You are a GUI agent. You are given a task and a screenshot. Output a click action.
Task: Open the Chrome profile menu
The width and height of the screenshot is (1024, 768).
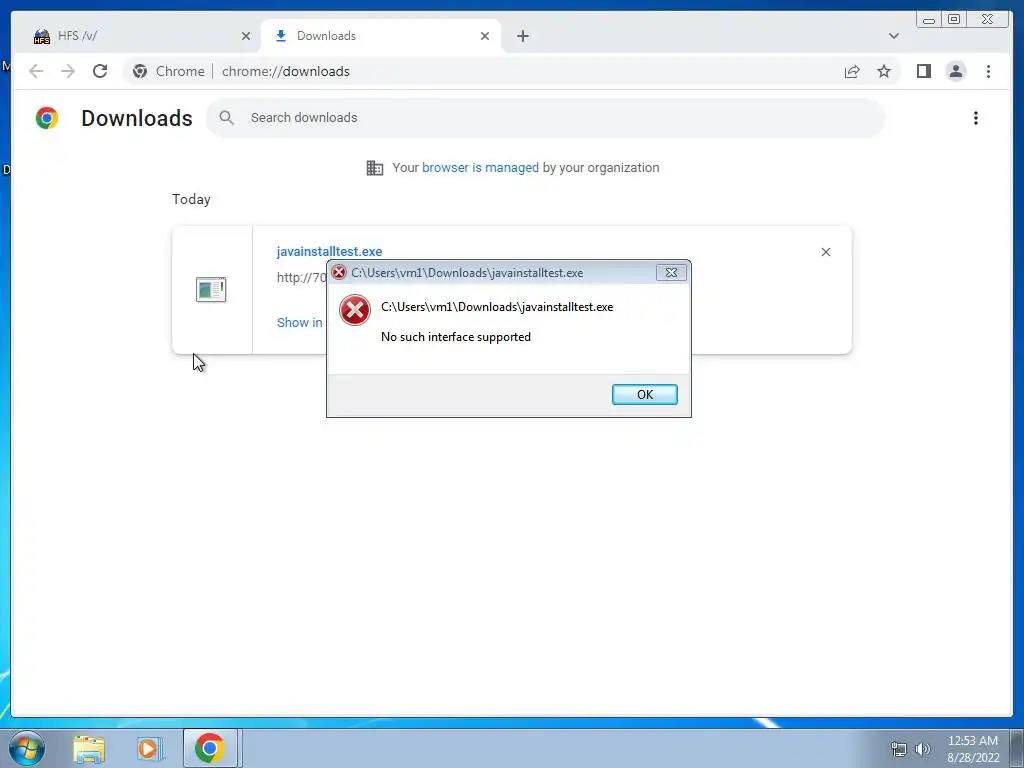click(955, 71)
